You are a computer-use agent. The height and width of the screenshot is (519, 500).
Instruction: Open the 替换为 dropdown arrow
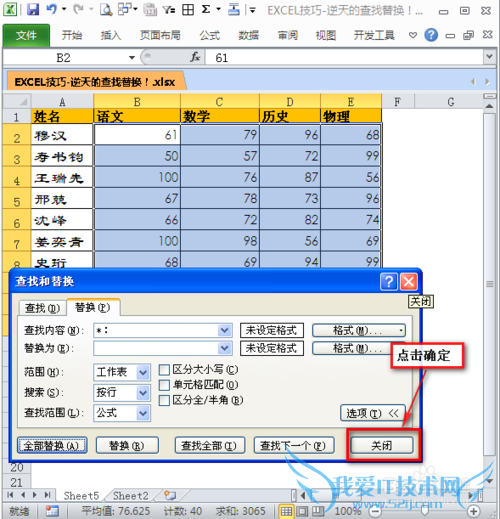225,348
